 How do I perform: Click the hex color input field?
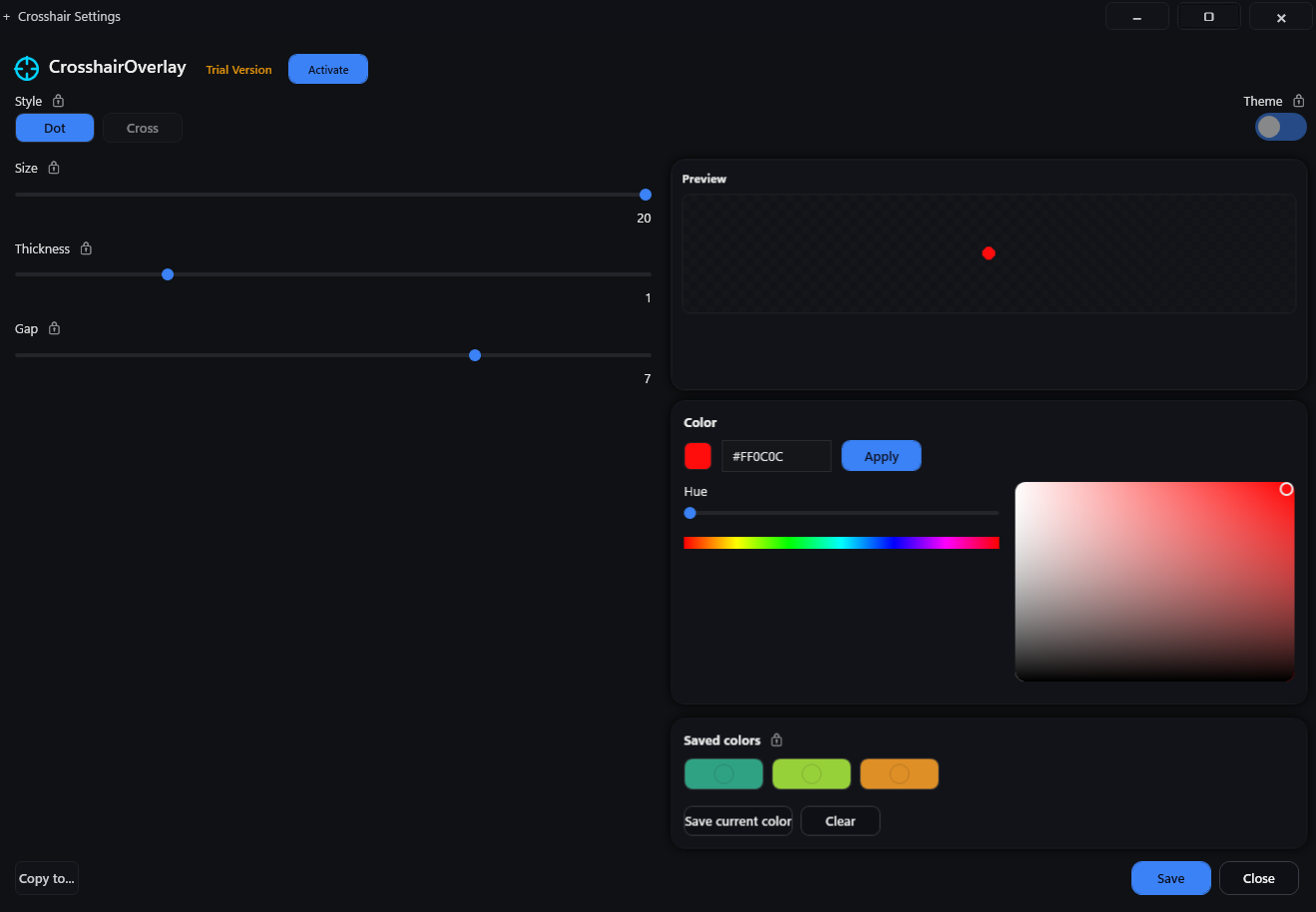point(776,455)
